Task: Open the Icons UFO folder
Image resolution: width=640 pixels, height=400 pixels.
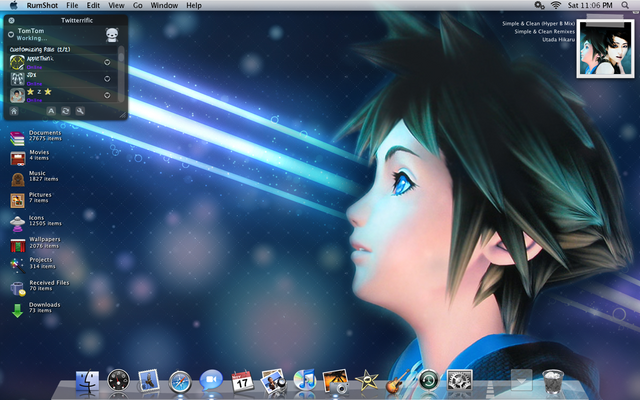Action: click(x=18, y=224)
